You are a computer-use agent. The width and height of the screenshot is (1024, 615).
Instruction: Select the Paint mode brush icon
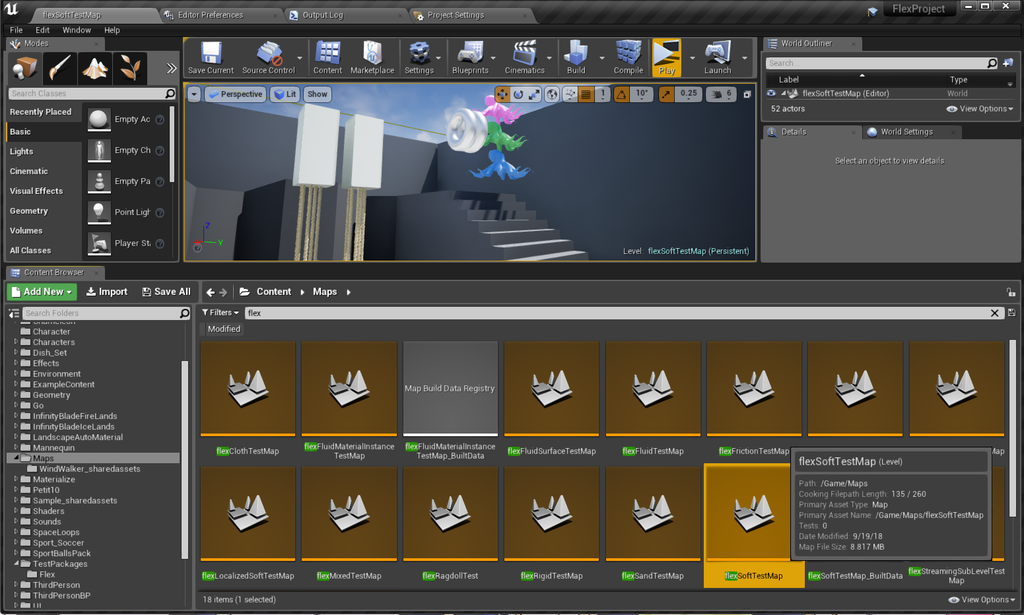click(x=59, y=68)
